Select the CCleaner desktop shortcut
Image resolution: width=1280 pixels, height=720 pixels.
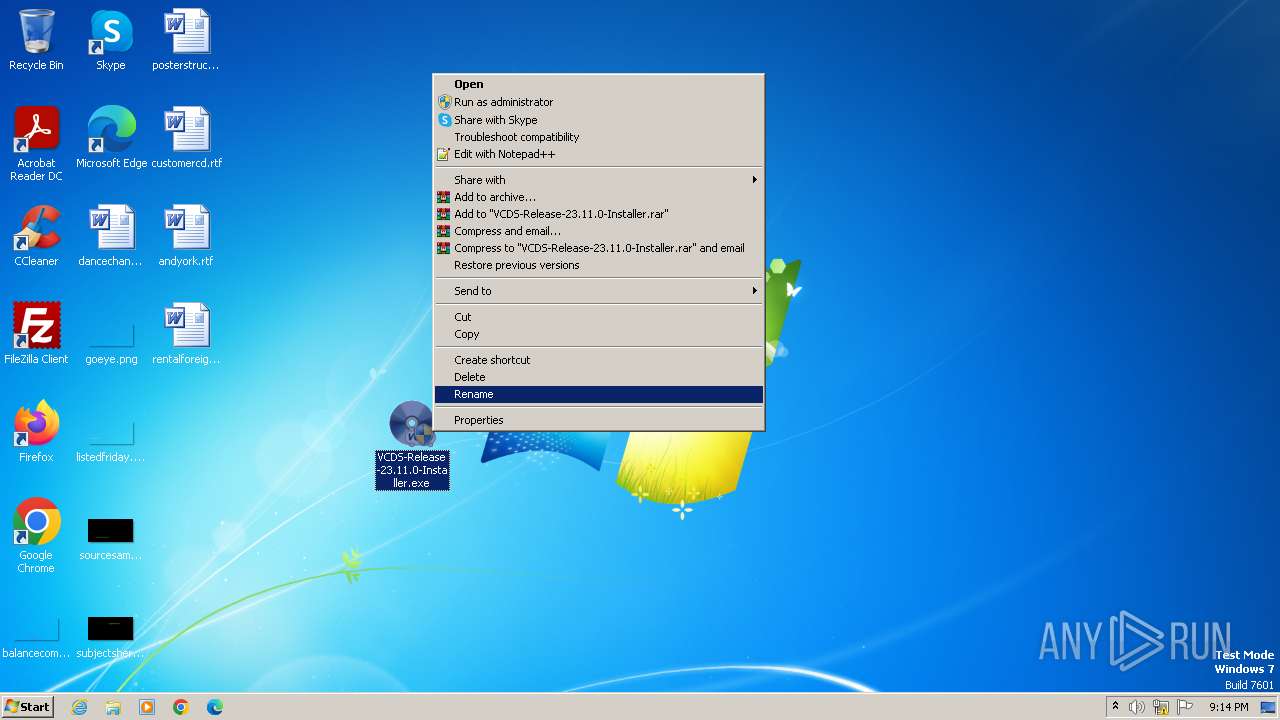36,236
